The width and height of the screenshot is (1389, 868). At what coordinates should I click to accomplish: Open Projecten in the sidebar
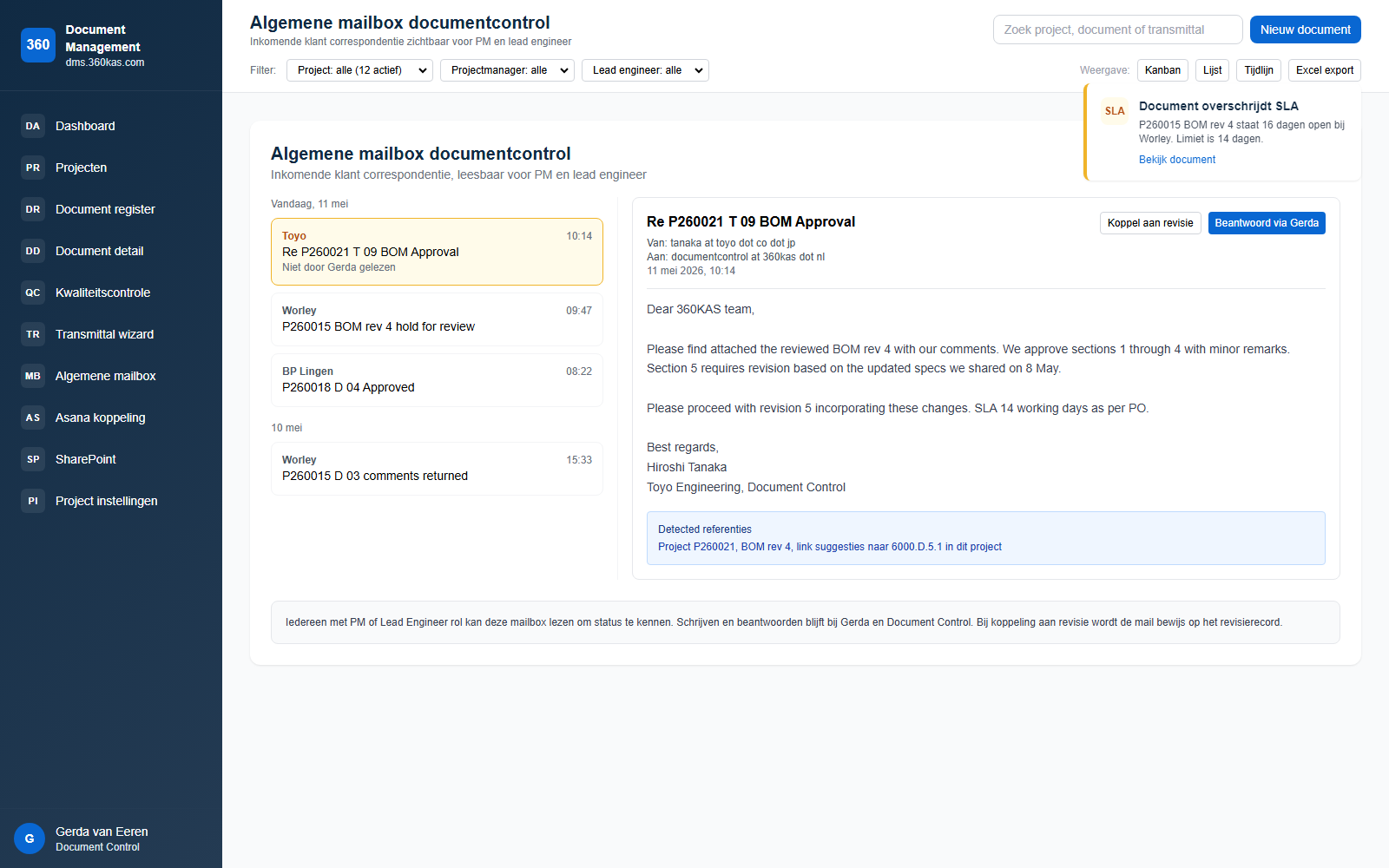[111, 168]
